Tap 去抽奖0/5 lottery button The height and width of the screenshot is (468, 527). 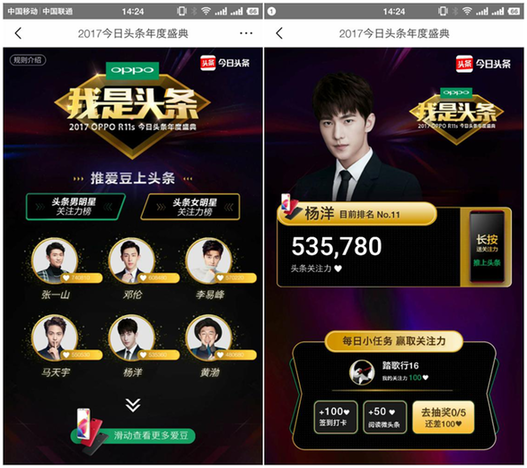point(443,417)
